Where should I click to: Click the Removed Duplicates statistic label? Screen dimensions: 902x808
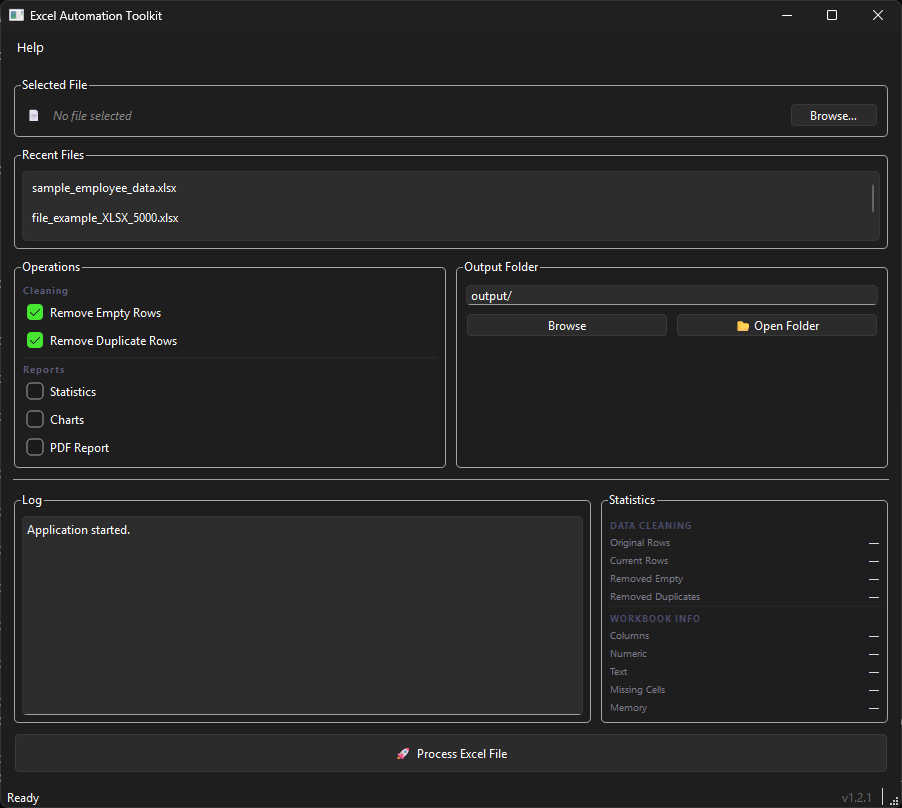click(x=655, y=597)
